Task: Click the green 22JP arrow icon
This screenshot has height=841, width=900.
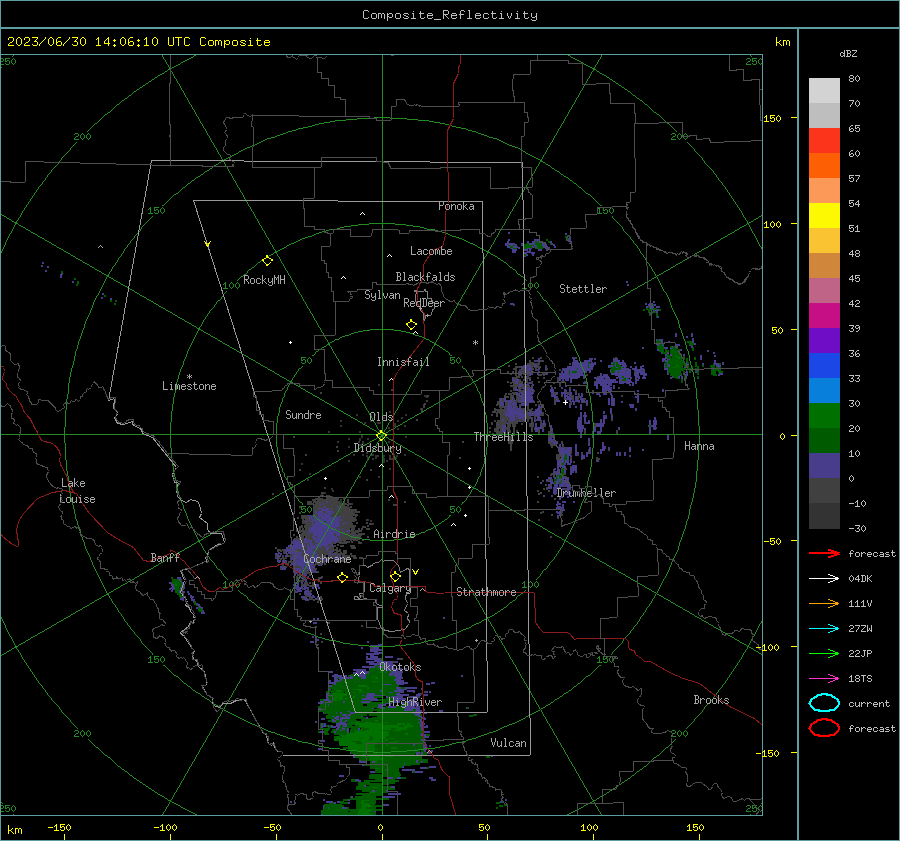Action: (x=824, y=653)
